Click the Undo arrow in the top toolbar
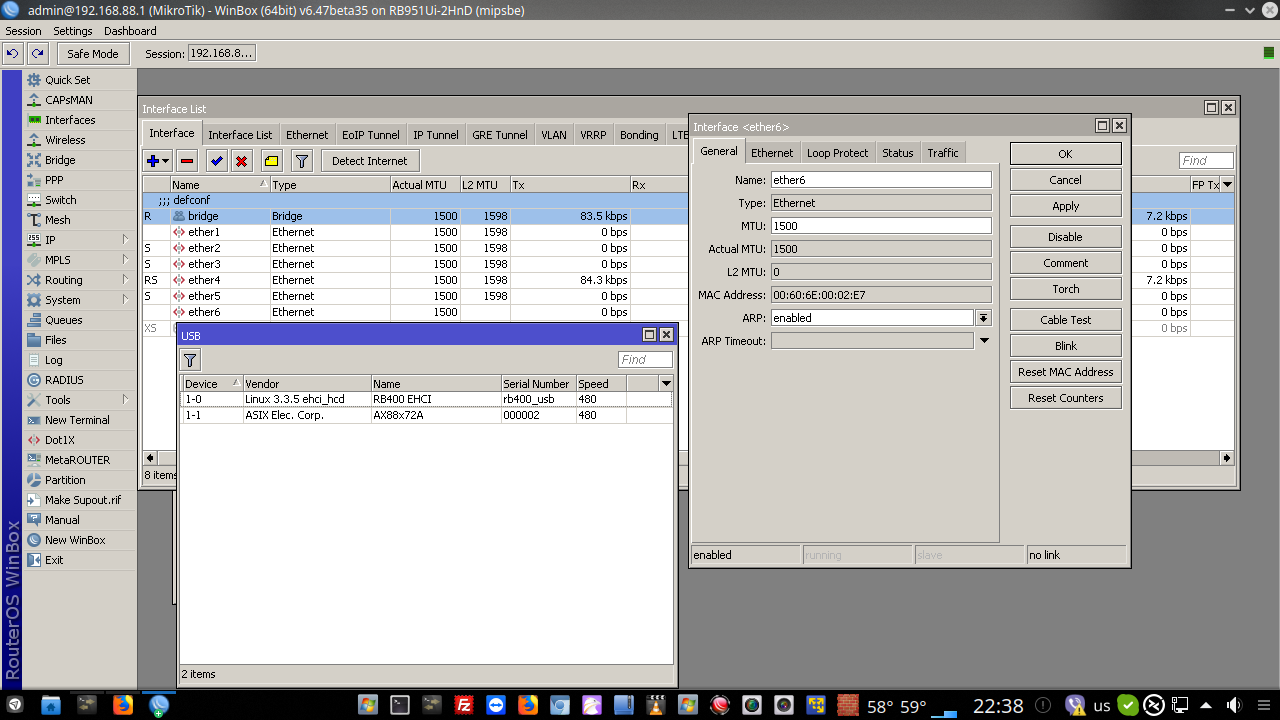Image resolution: width=1280 pixels, height=720 pixels. 13,53
